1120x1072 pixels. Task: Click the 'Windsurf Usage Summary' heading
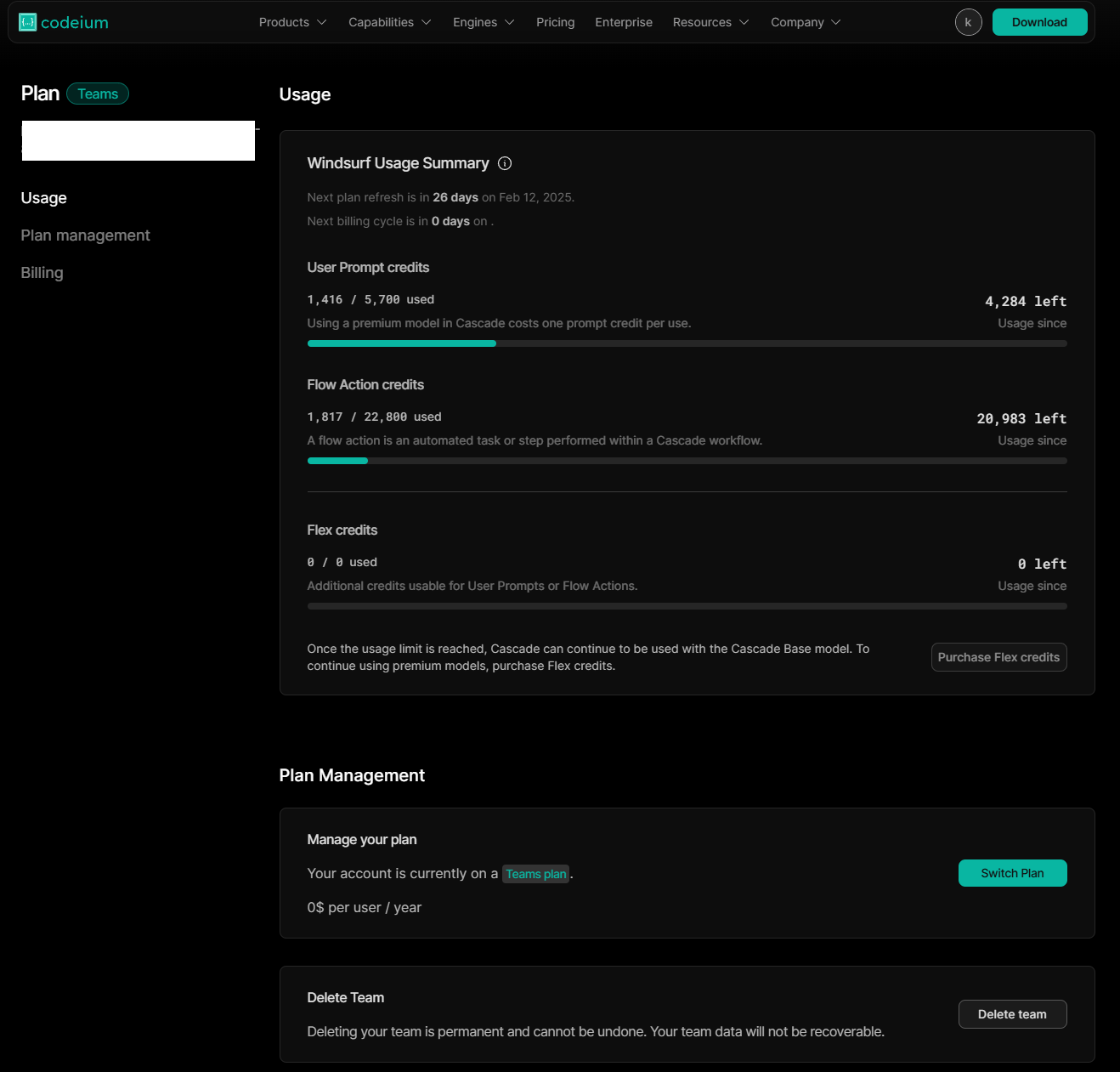(x=398, y=163)
